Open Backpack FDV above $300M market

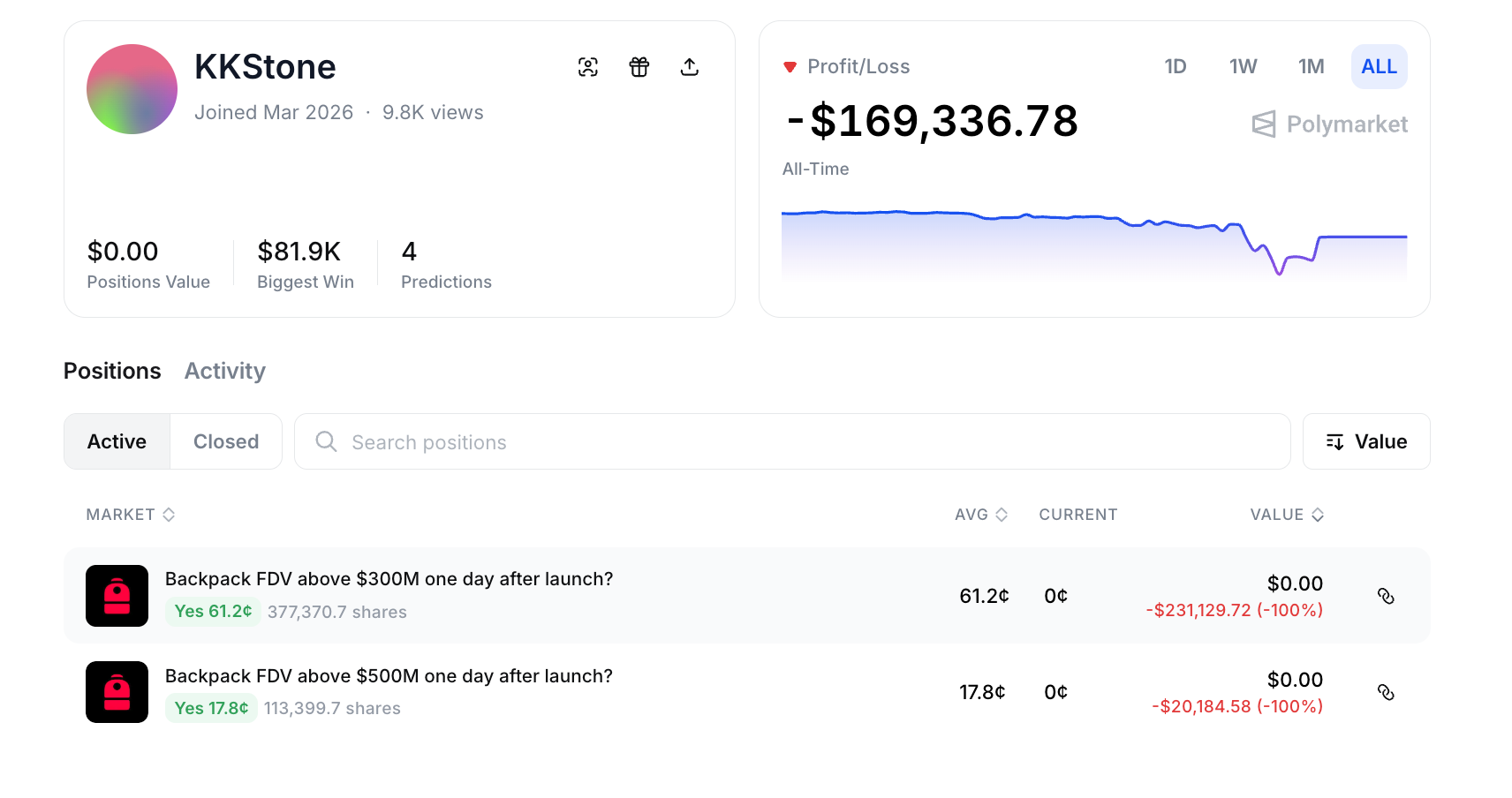[x=389, y=579]
